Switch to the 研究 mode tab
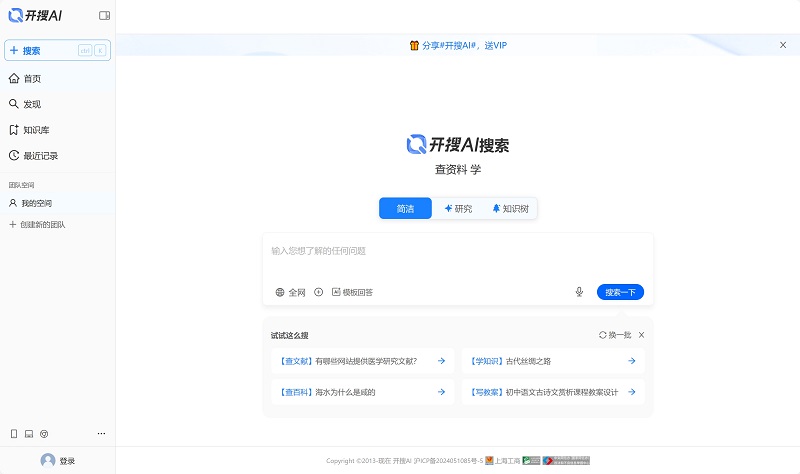This screenshot has height=474, width=800. [x=458, y=209]
